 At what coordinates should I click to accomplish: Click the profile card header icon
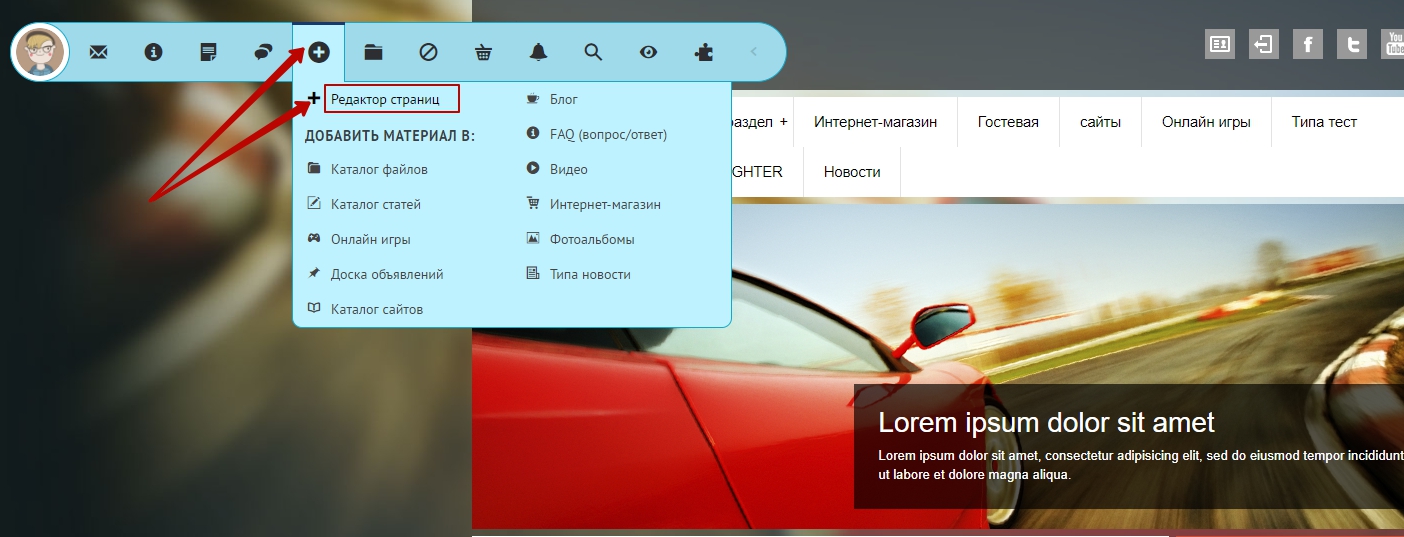click(1220, 44)
